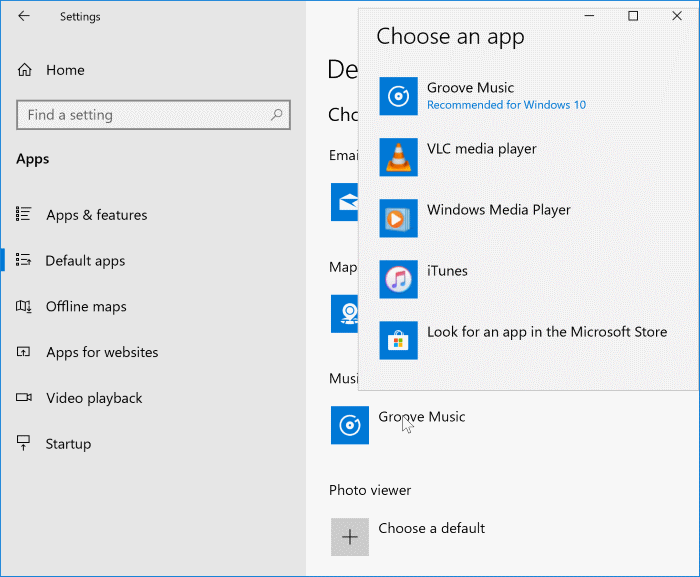Open Video playback settings
Screen dimensions: 700x577
tap(94, 398)
